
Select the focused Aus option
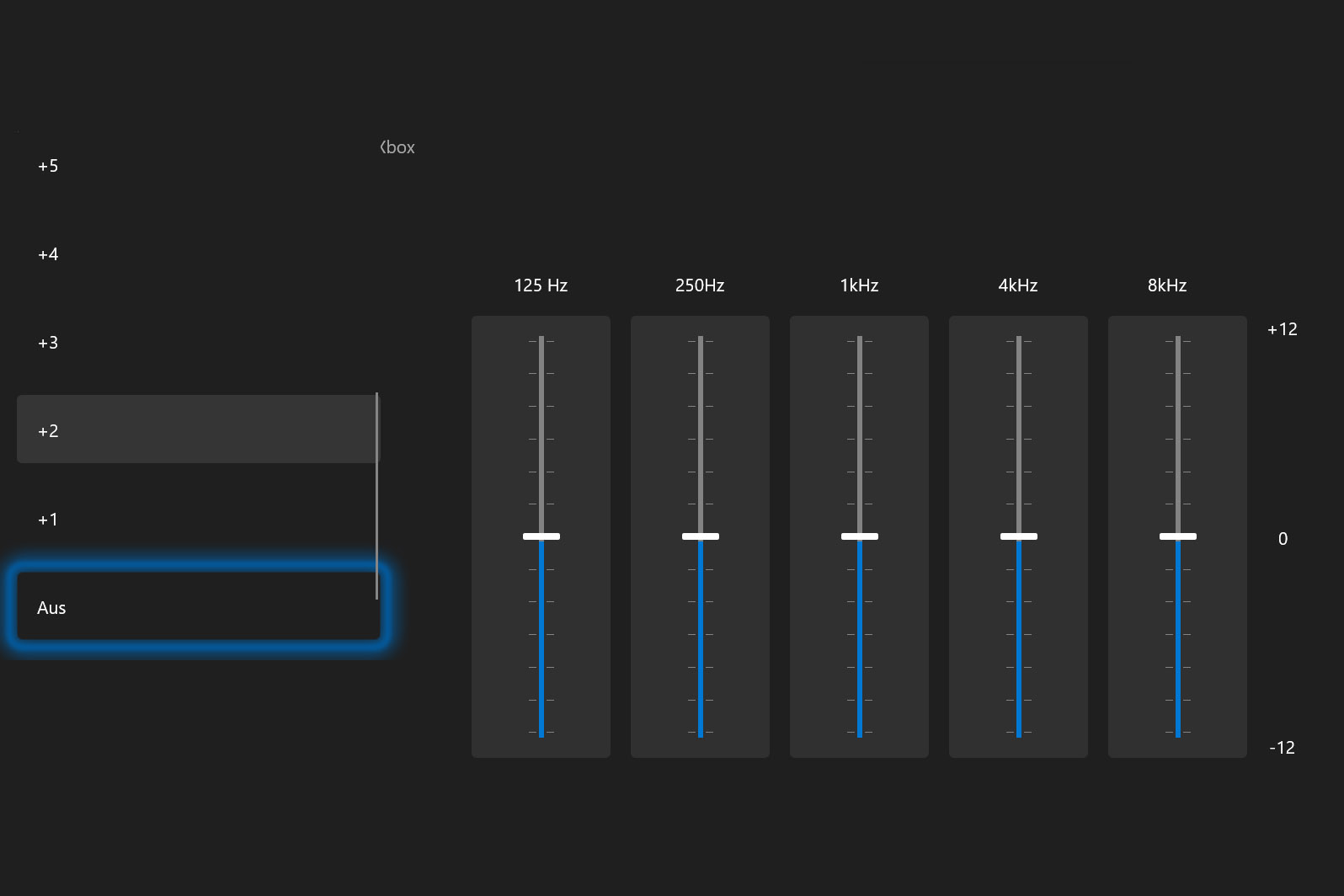tap(199, 608)
